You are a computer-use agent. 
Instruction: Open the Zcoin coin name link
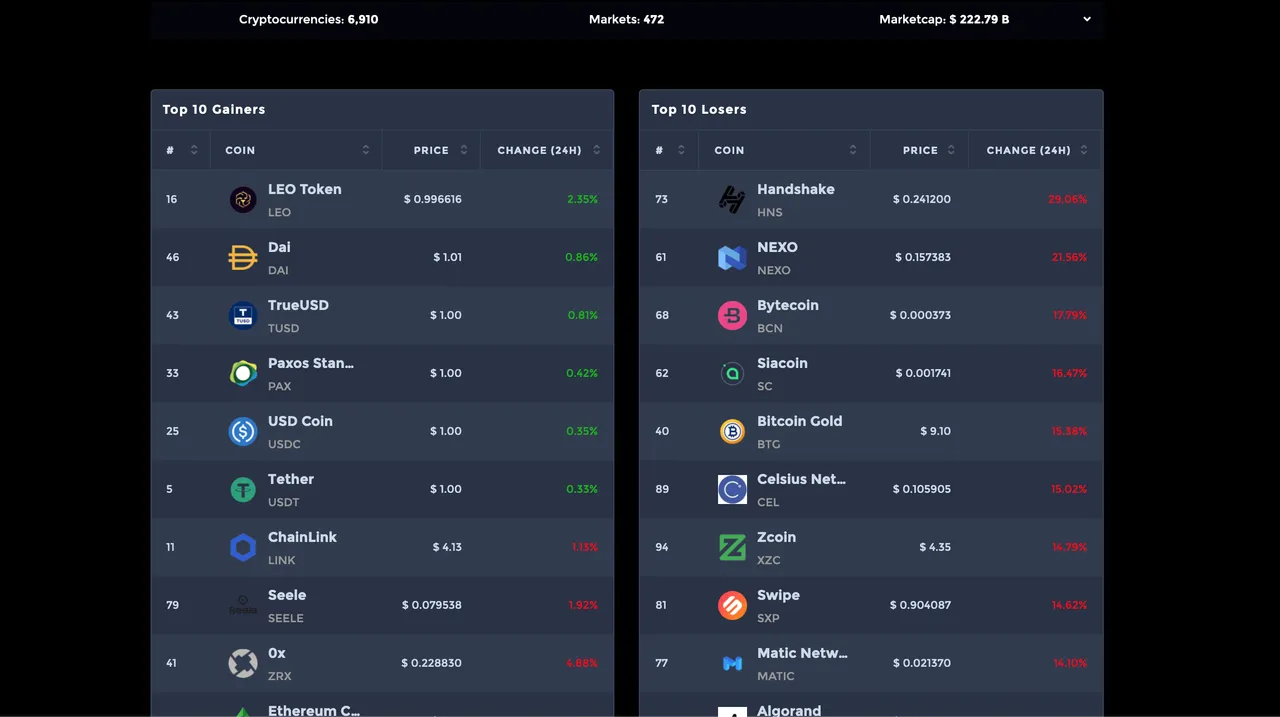coord(777,537)
